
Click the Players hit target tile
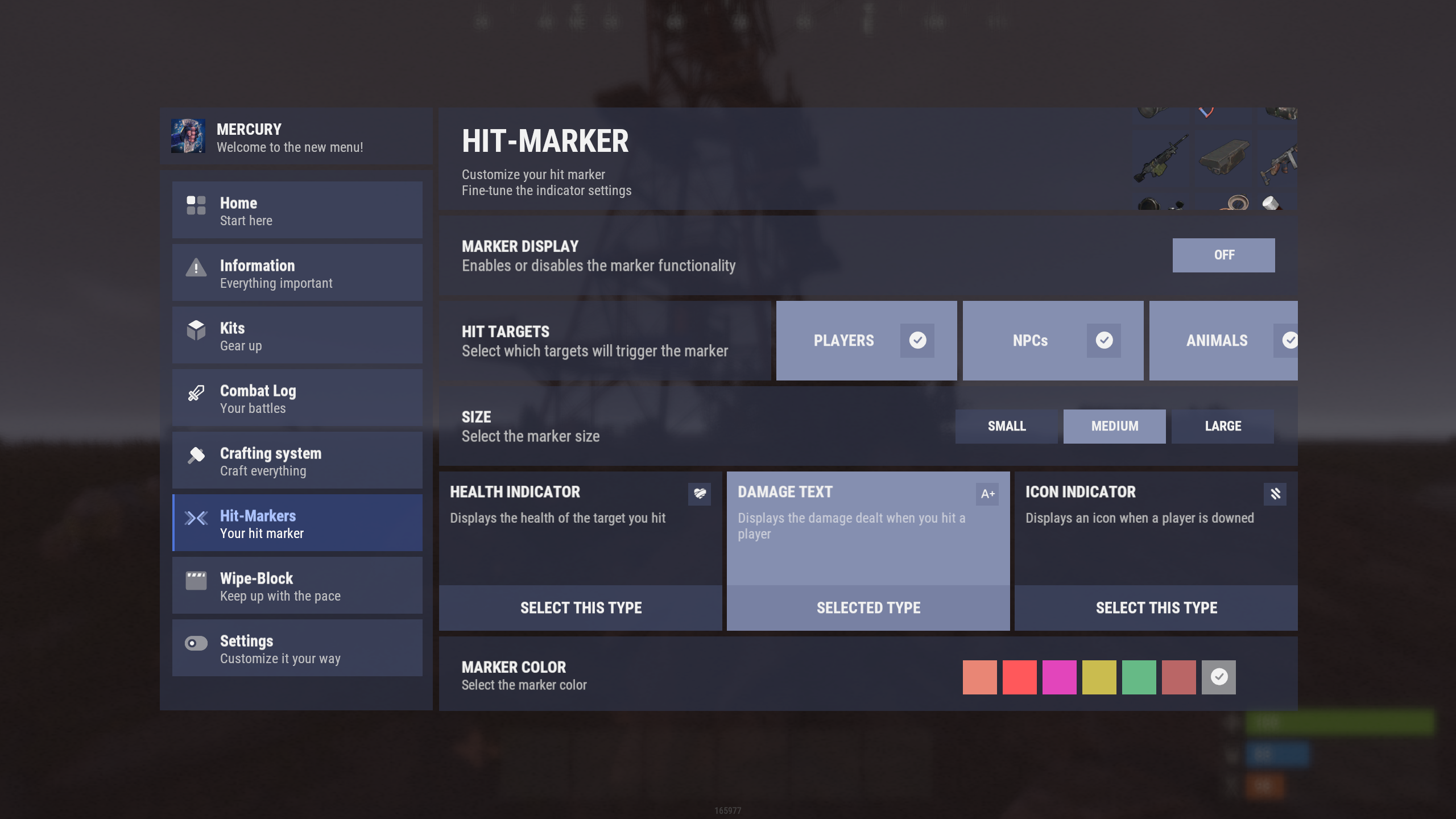pyautogui.click(x=867, y=341)
